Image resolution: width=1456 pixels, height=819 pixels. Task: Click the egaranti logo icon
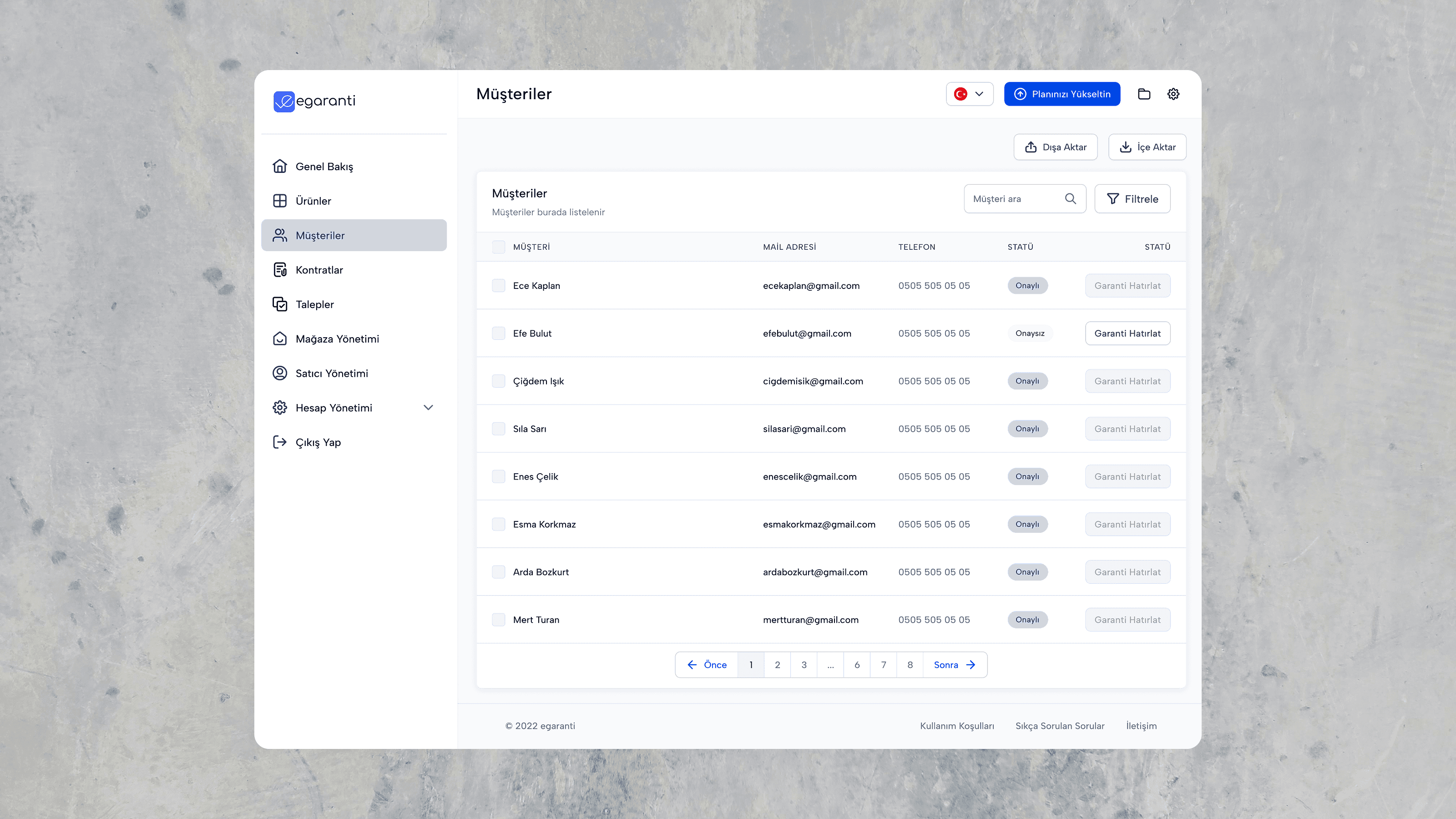[284, 101]
